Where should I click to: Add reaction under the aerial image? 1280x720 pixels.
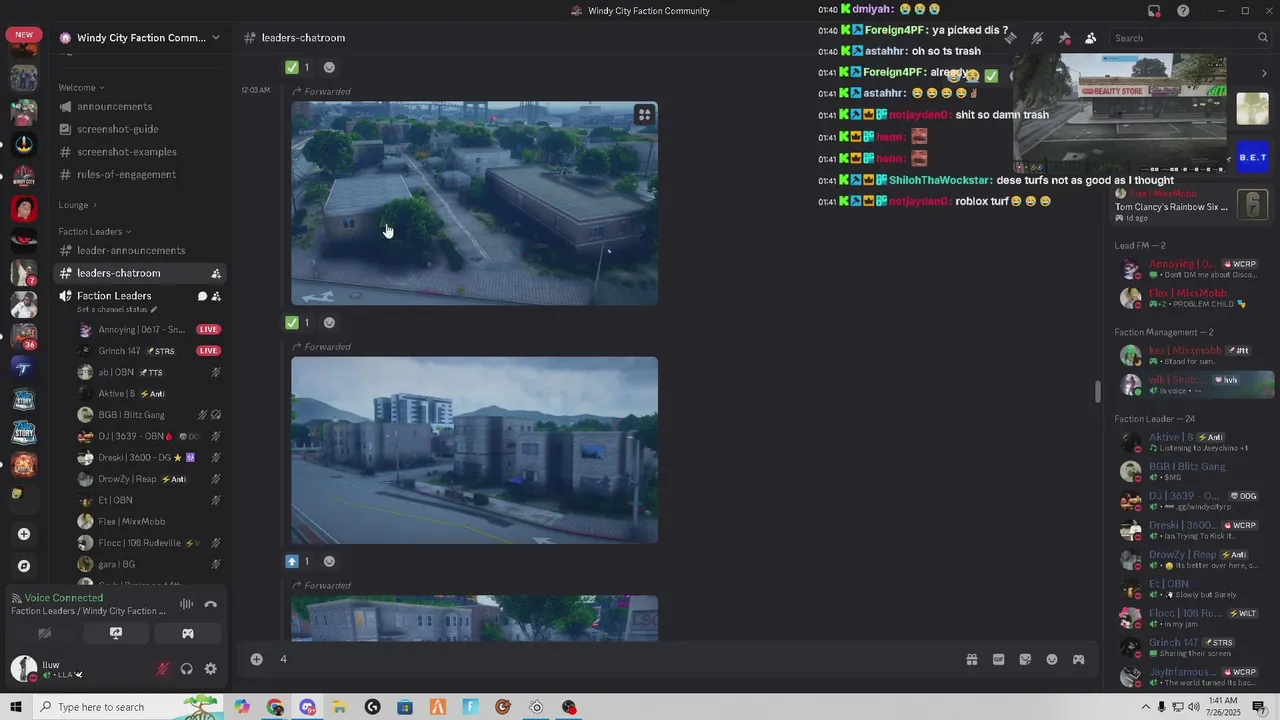coord(330,322)
